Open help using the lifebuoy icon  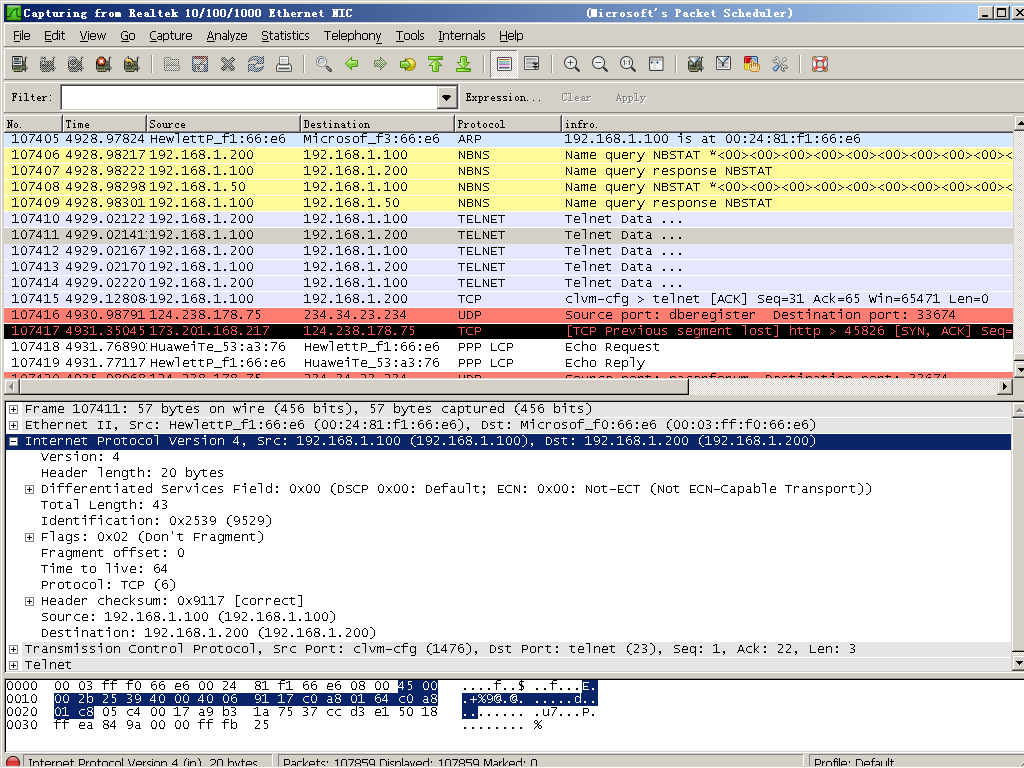click(x=820, y=64)
